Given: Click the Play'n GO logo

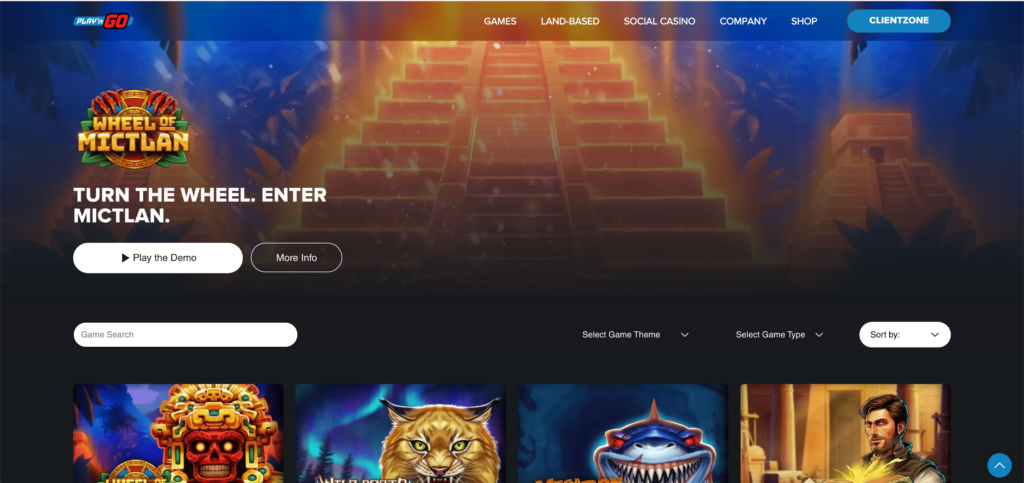Looking at the screenshot, I should pyautogui.click(x=103, y=21).
